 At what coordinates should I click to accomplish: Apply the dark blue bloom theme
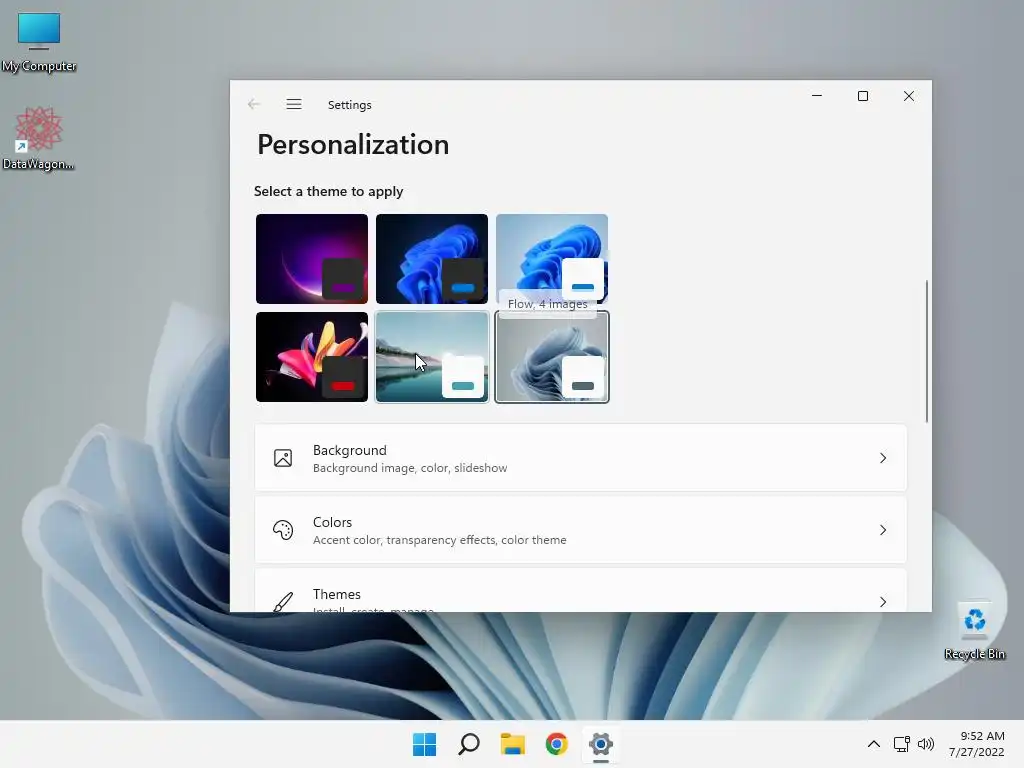432,259
